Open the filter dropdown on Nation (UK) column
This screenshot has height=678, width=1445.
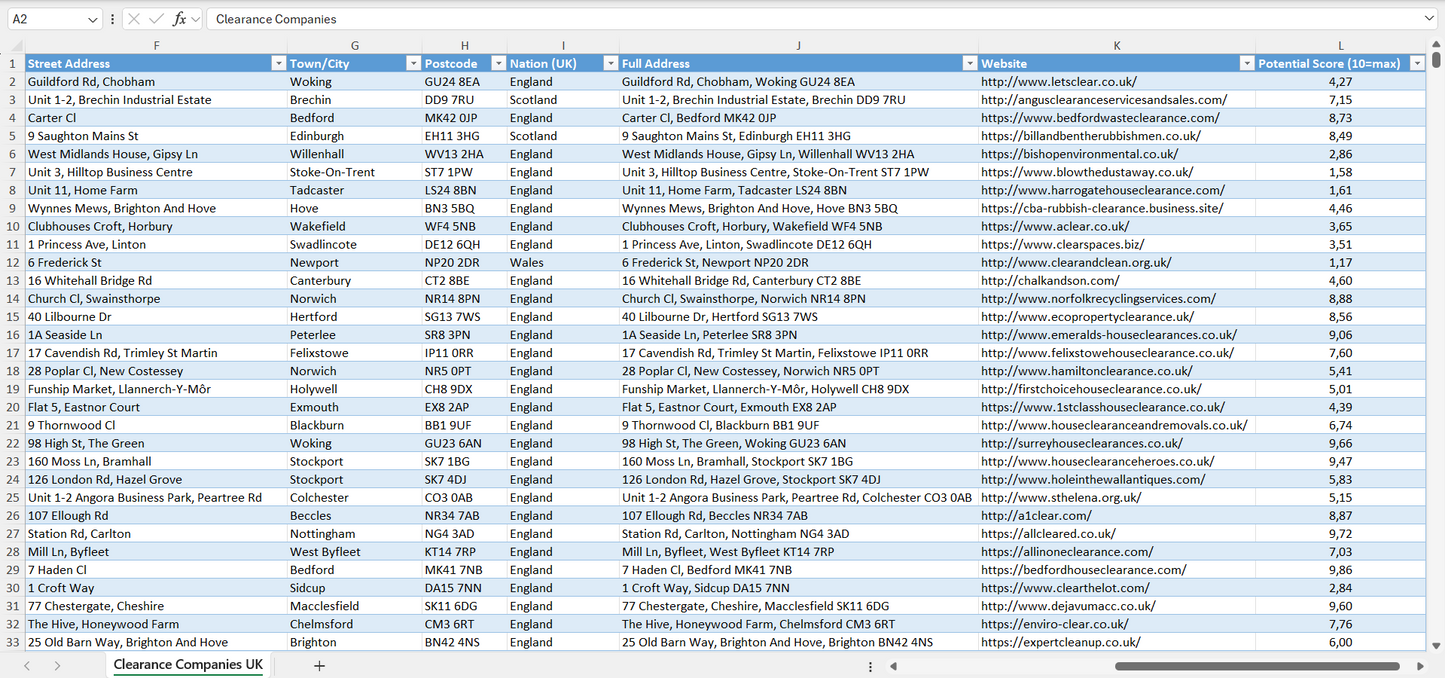coord(610,62)
